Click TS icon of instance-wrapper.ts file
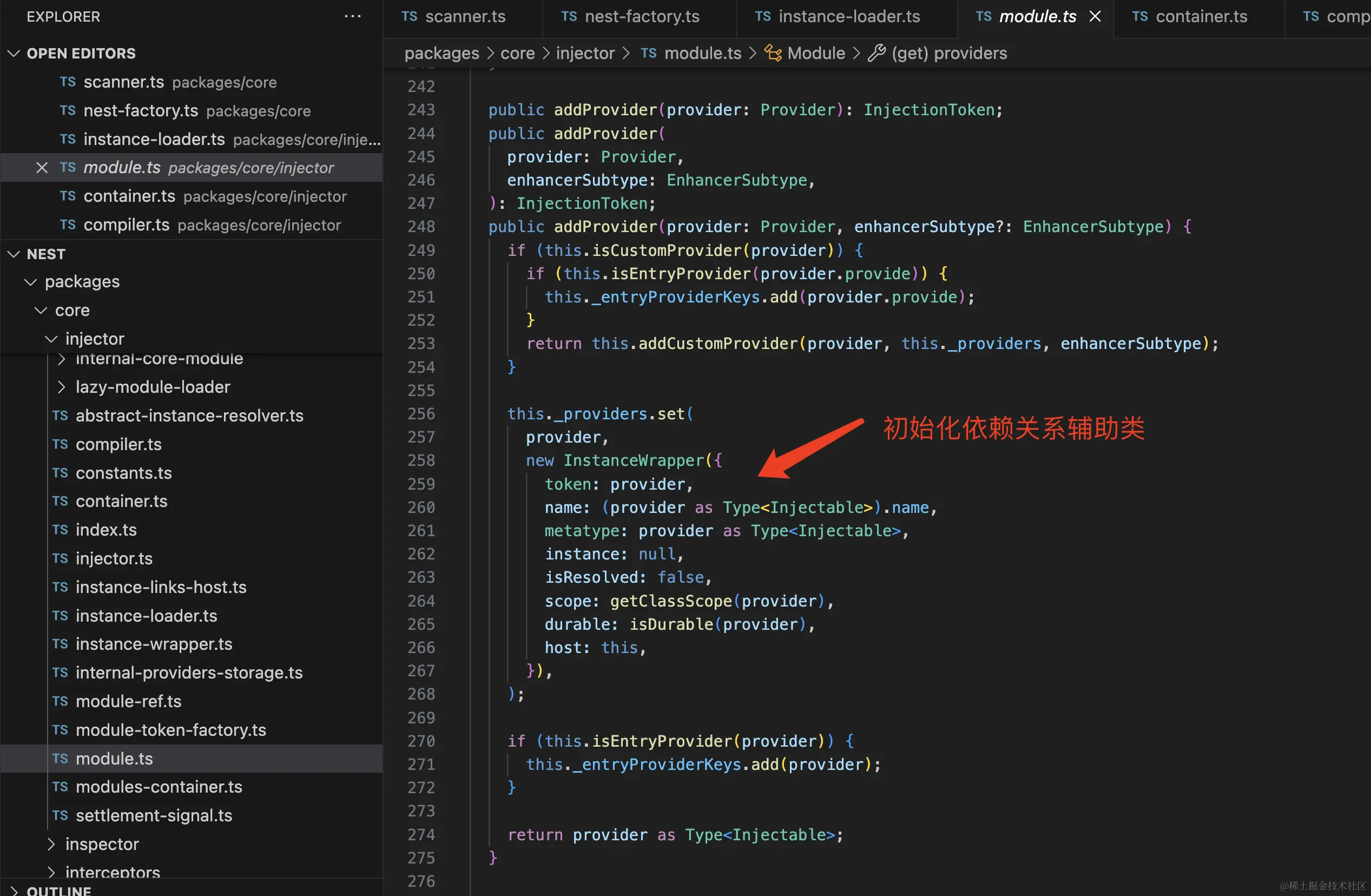This screenshot has height=896, width=1371. [x=60, y=644]
